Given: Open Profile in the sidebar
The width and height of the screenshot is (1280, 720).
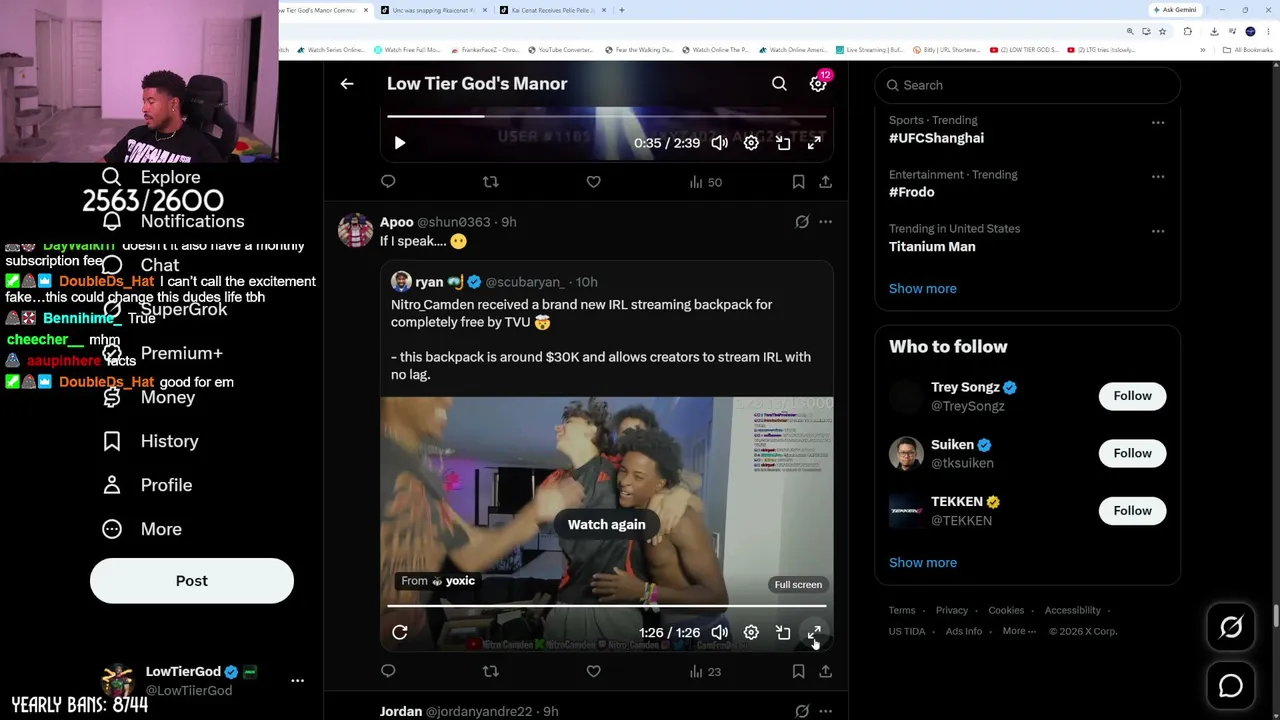Looking at the screenshot, I should tap(147, 485).
